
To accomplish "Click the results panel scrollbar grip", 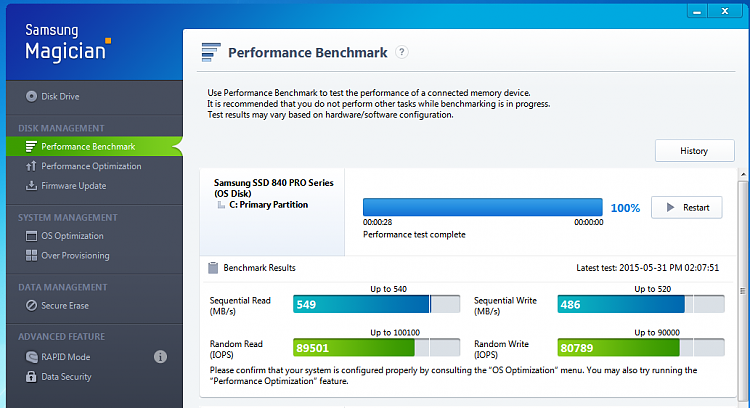I will [743, 290].
